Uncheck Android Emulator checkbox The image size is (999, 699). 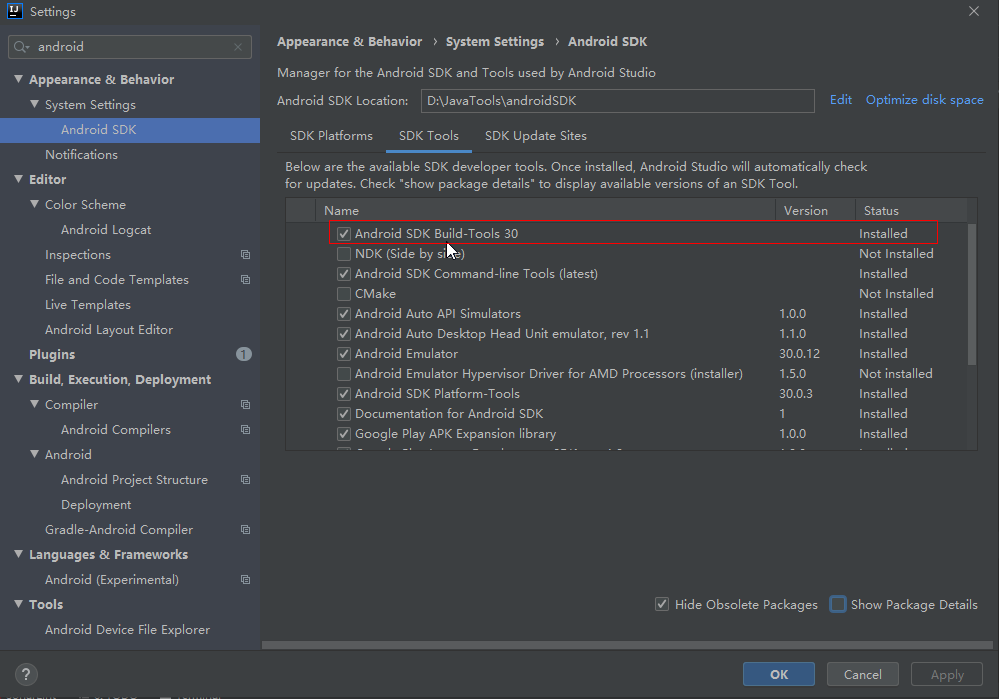tap(343, 354)
